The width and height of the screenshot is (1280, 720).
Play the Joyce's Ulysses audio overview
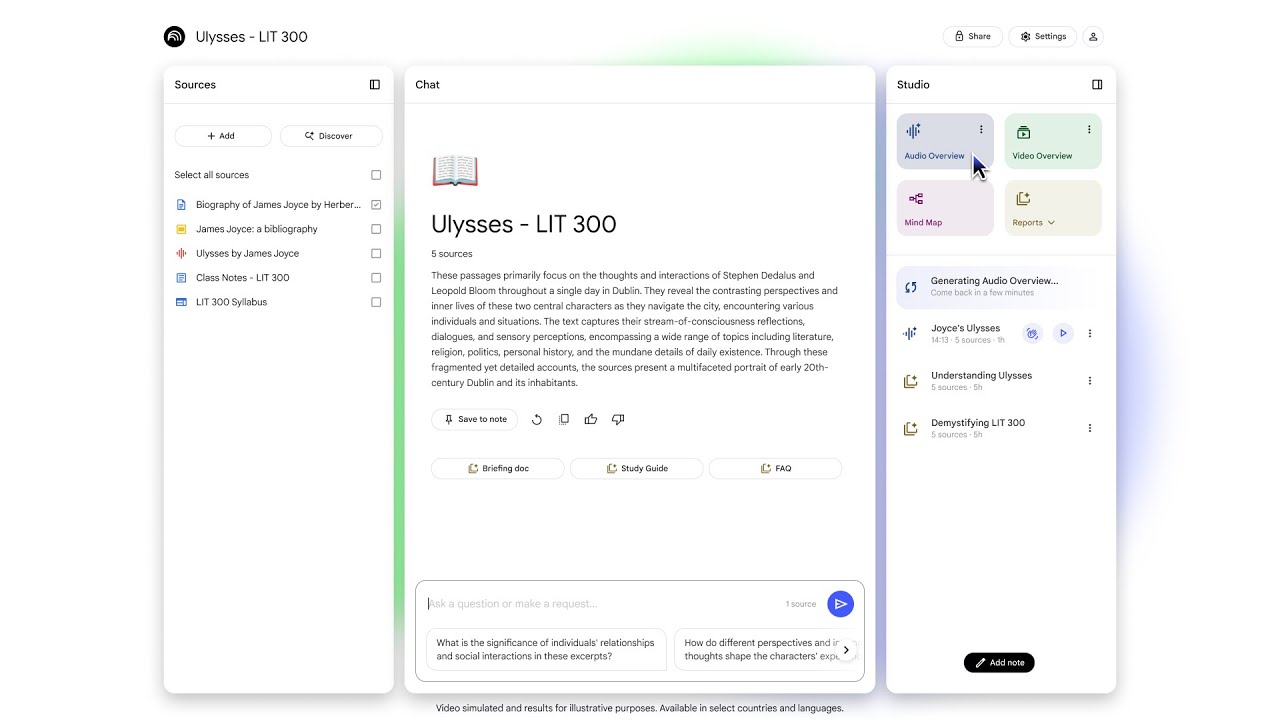point(1063,333)
